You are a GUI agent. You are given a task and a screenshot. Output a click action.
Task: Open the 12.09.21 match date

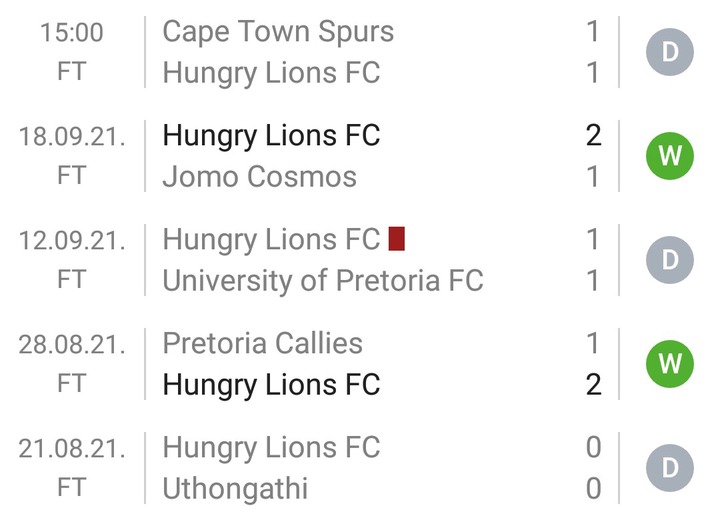point(72,240)
